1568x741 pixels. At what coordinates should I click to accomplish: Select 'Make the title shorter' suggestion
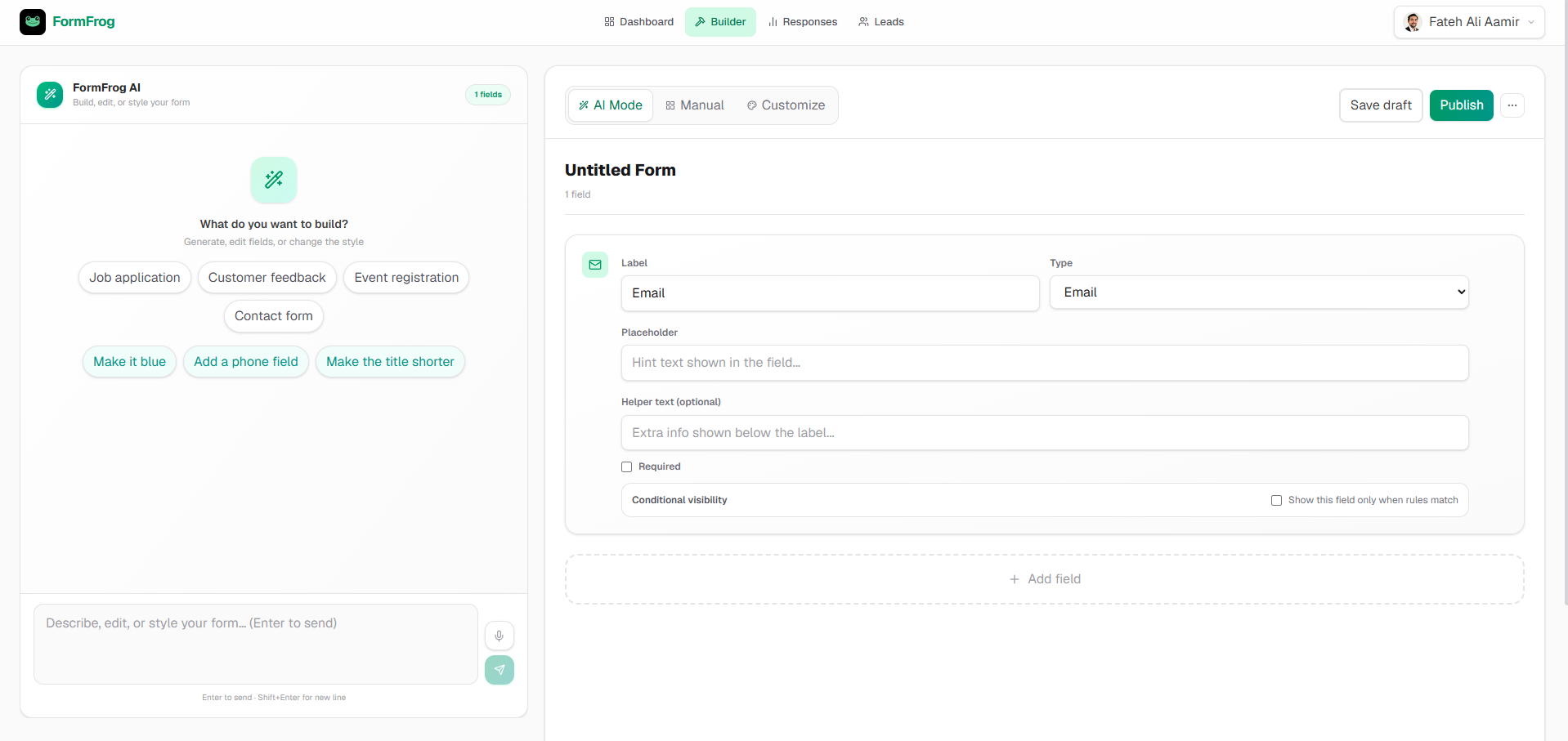[390, 362]
